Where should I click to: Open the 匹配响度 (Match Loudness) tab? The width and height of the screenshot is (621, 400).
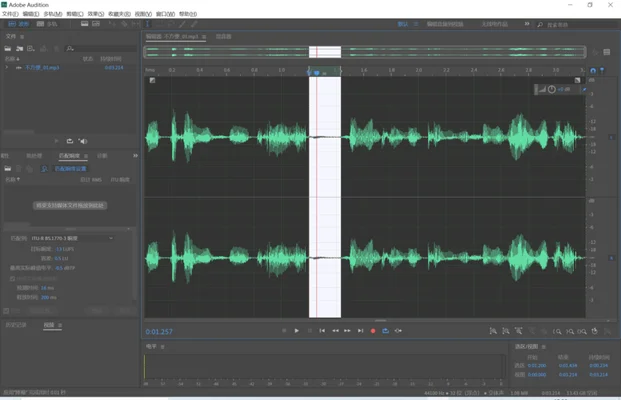pyautogui.click(x=70, y=156)
